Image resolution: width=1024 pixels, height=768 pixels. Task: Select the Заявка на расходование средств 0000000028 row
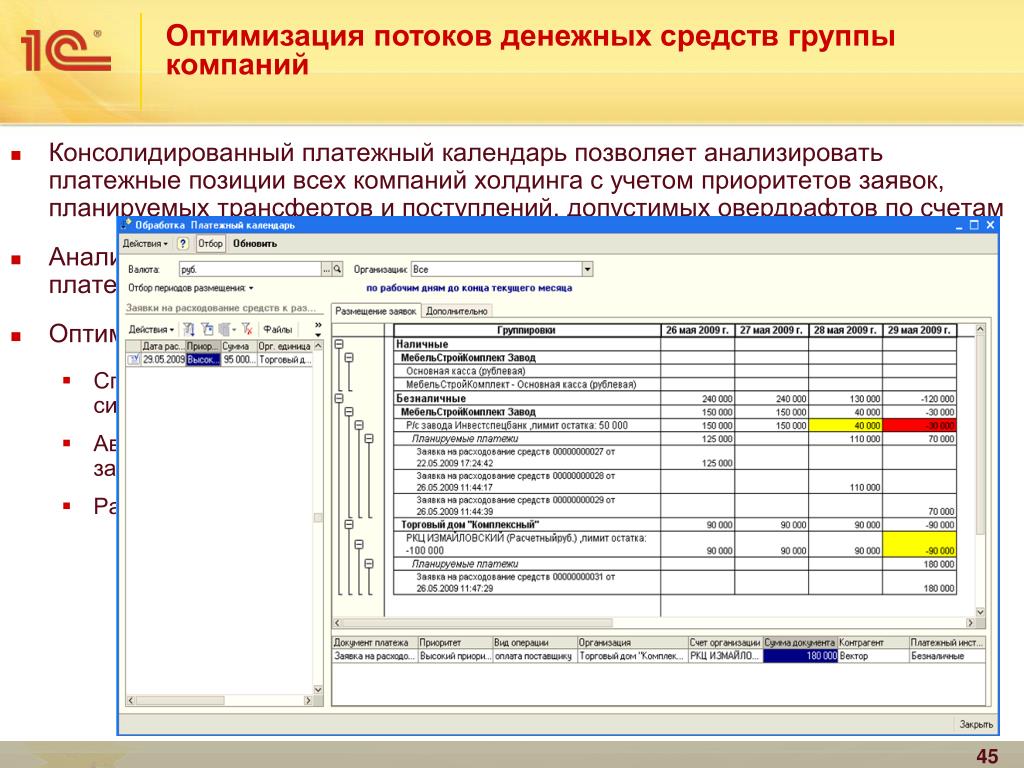coord(527,481)
